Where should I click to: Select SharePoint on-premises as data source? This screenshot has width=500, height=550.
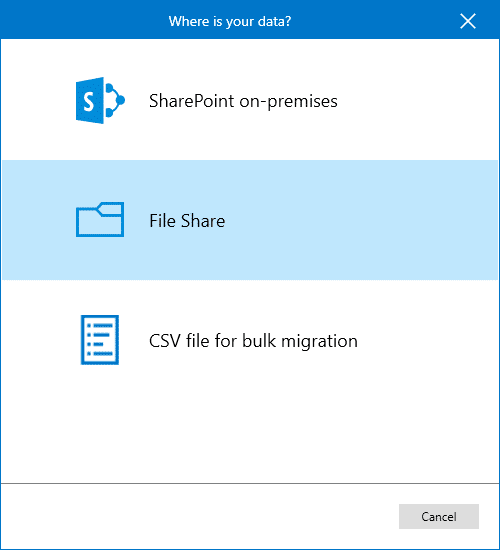[x=250, y=100]
